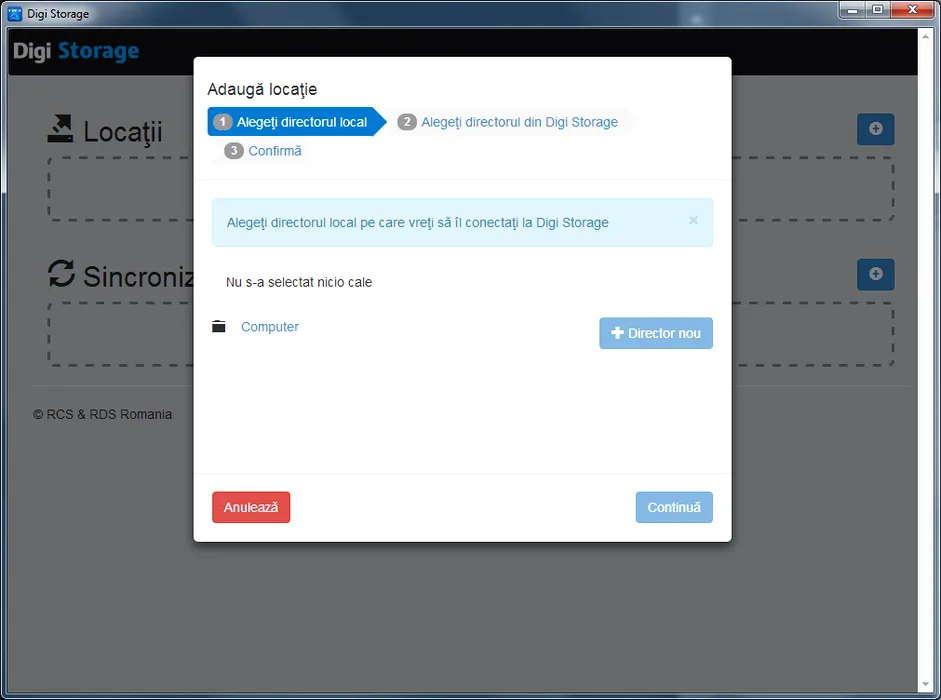Minimize the Digi Storage window
941x700 pixels.
pyautogui.click(x=850, y=10)
